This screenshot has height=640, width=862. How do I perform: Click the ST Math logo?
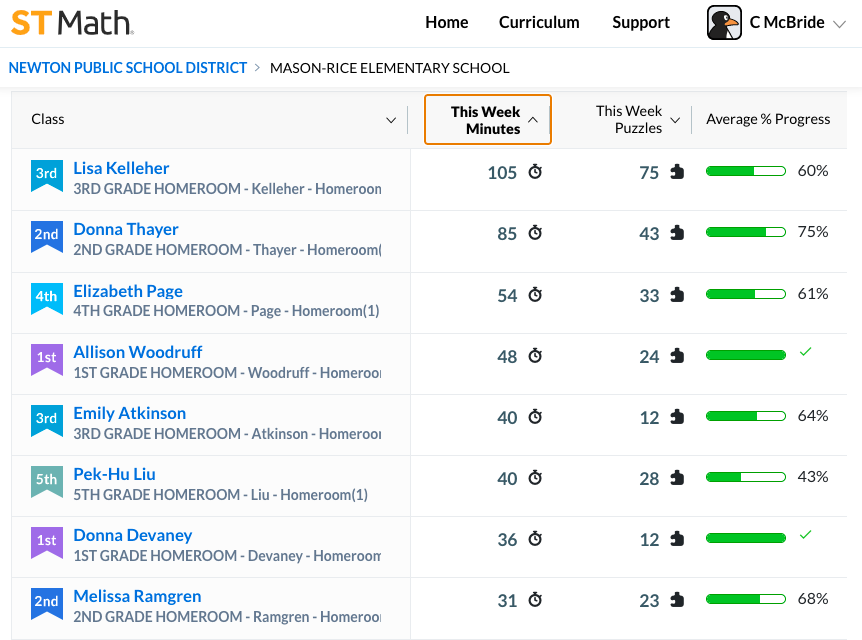pos(72,23)
